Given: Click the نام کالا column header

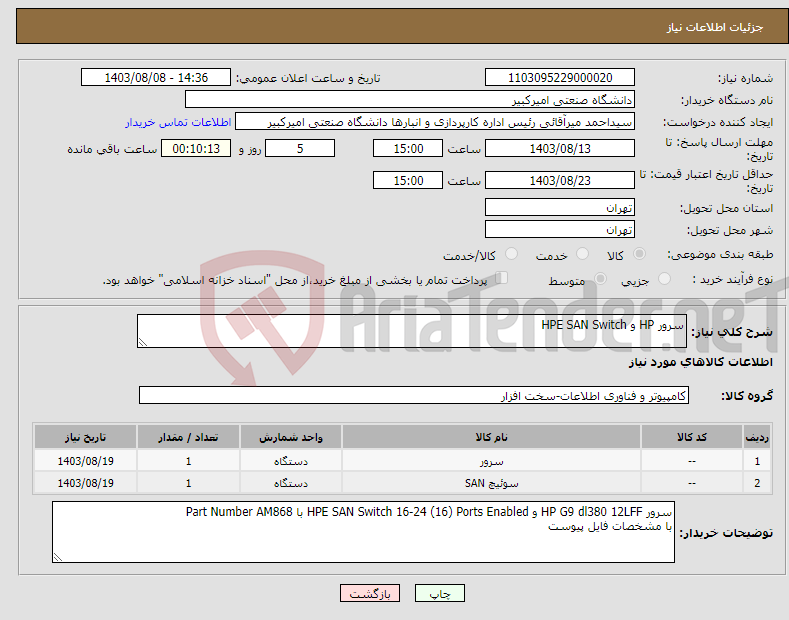Looking at the screenshot, I should (491, 437).
